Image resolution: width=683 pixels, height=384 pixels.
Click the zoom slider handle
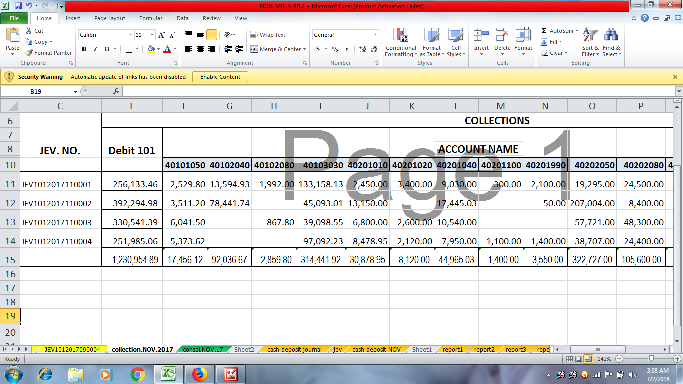[x=651, y=359]
